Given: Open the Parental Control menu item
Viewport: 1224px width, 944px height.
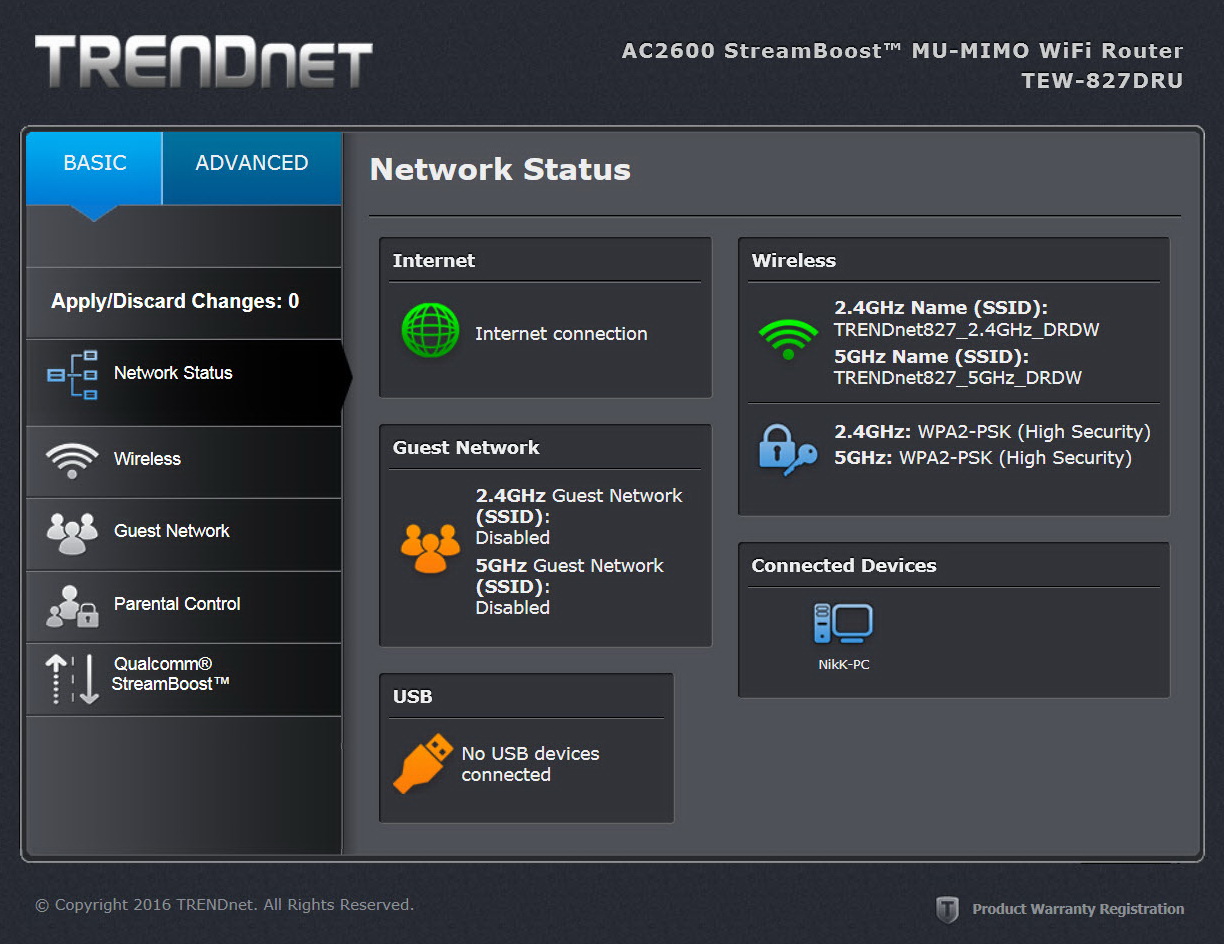Looking at the screenshot, I should (x=184, y=607).
